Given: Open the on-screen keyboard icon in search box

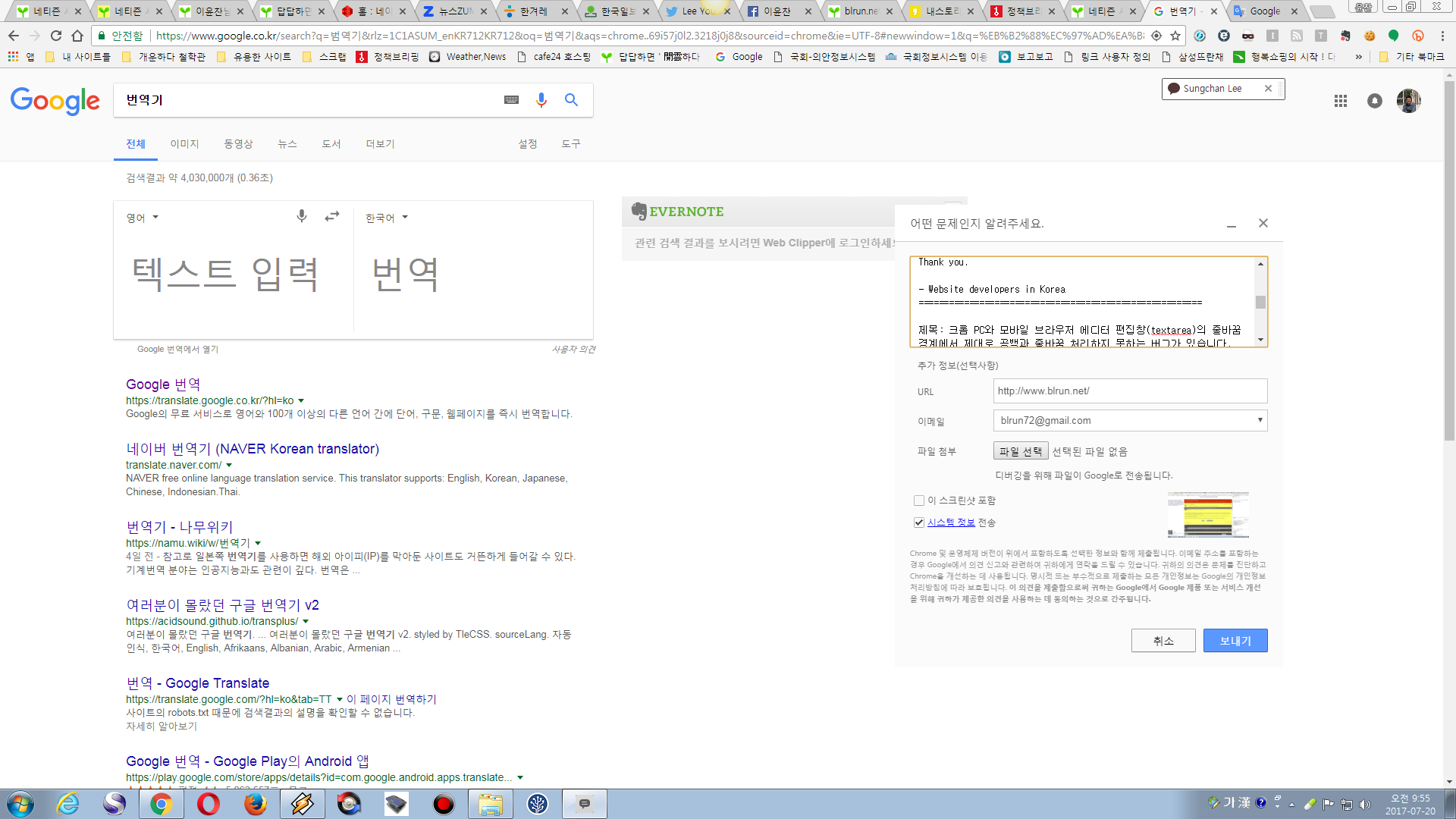Looking at the screenshot, I should (511, 99).
